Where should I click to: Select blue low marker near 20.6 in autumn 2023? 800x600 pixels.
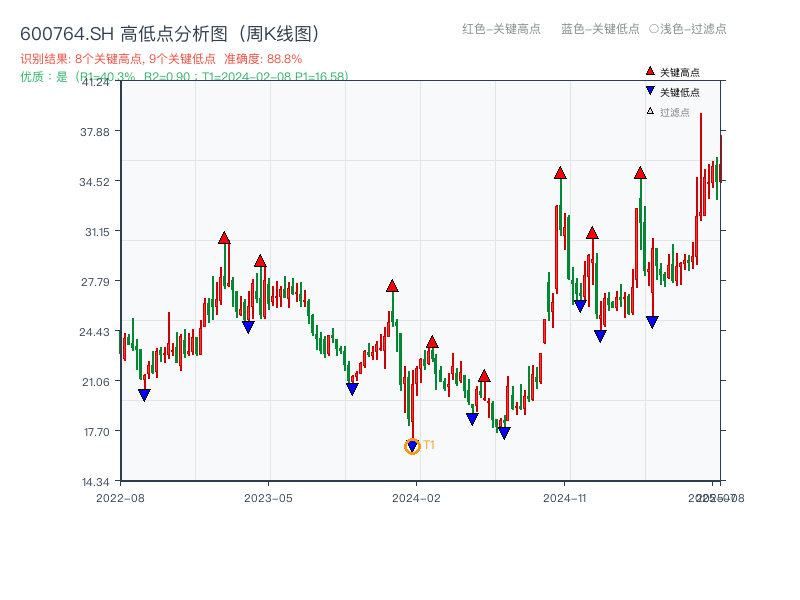(x=352, y=389)
